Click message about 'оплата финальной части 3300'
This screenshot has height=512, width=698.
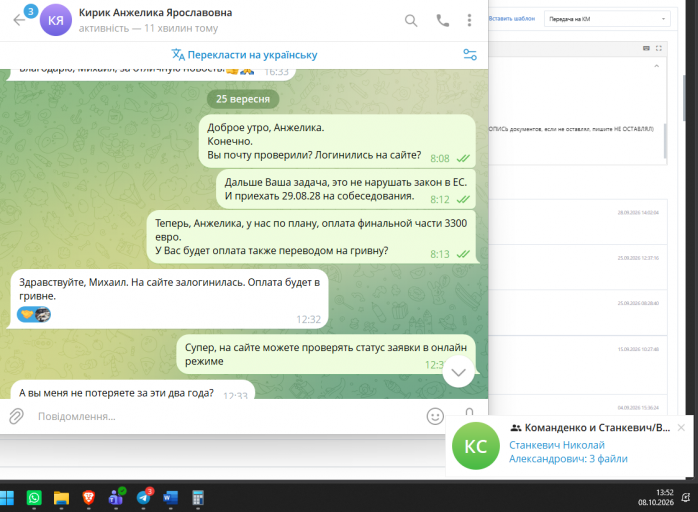[311, 237]
